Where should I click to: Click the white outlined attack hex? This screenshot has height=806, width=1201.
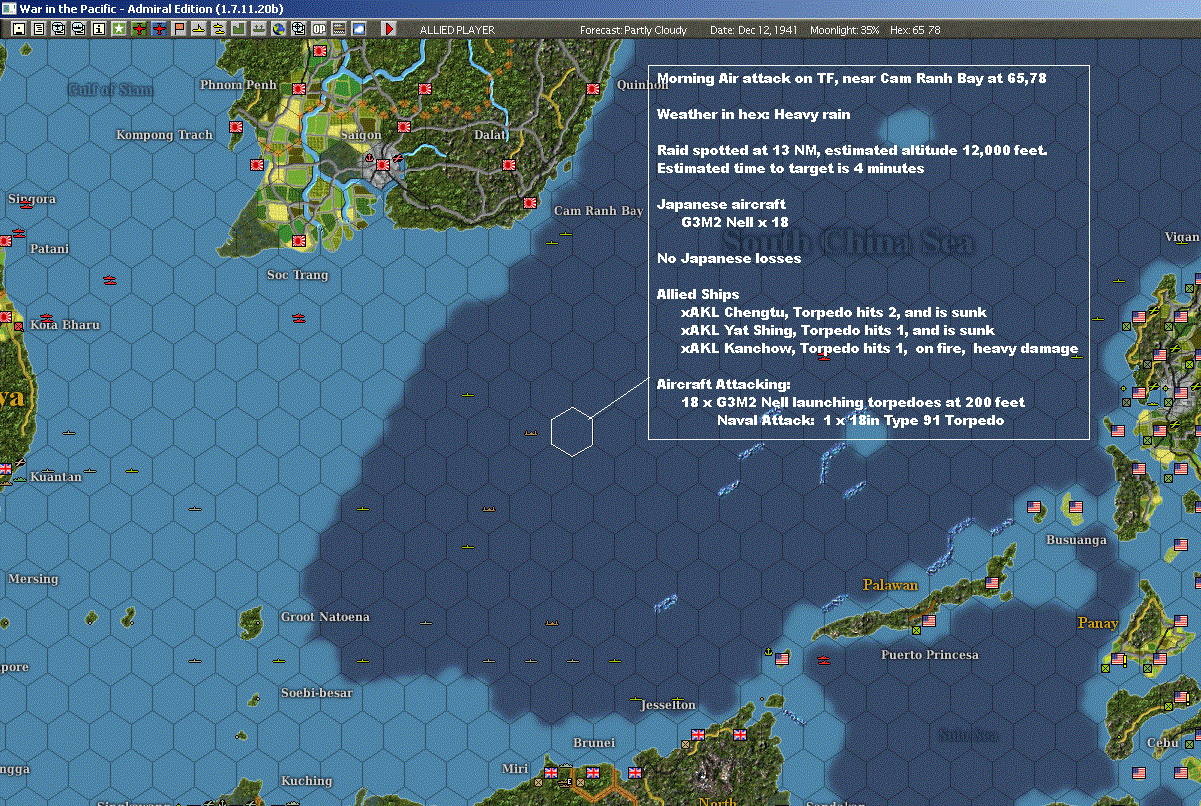(572, 432)
